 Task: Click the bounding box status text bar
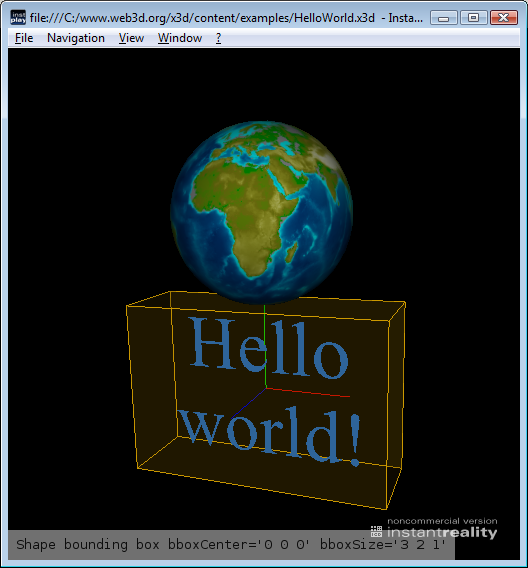coord(231,545)
